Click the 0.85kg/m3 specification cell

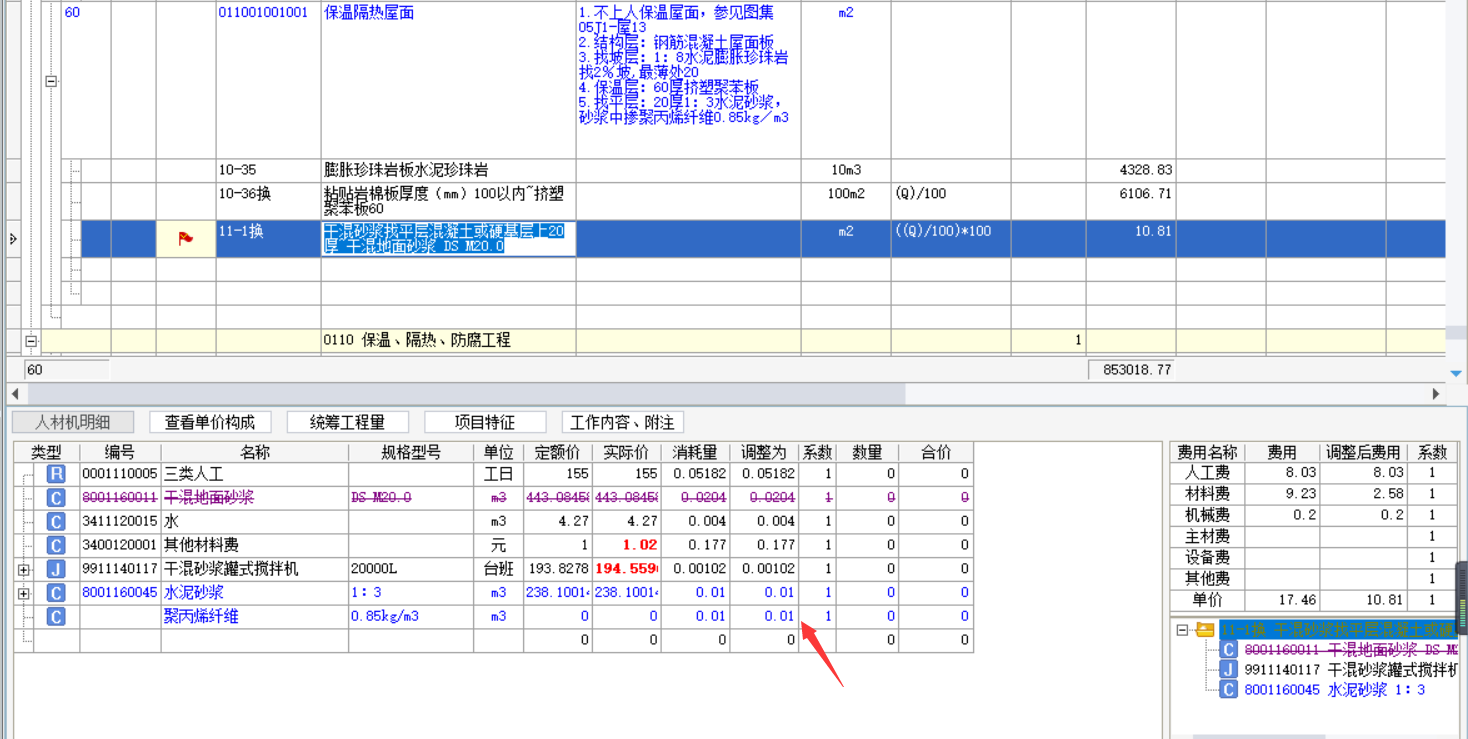click(411, 617)
